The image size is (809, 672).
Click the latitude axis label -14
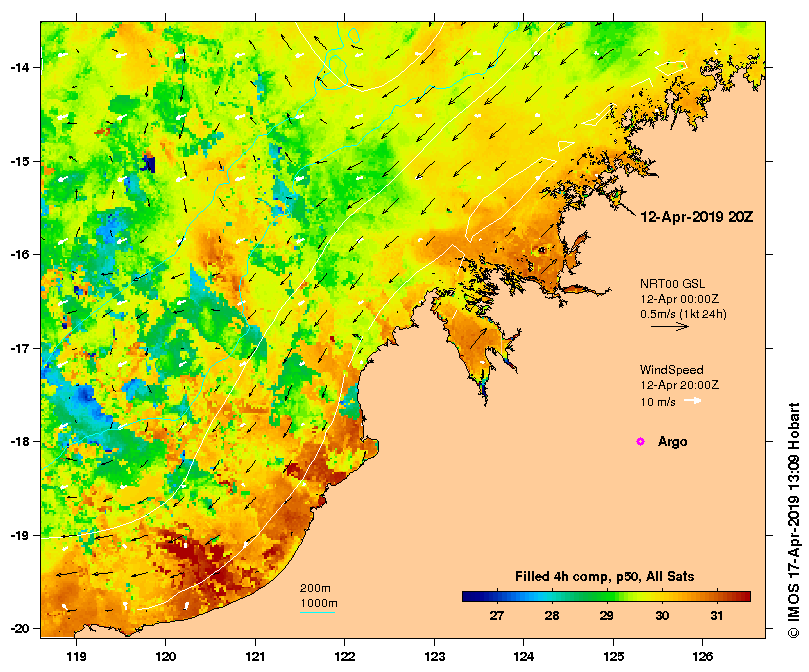click(19, 68)
